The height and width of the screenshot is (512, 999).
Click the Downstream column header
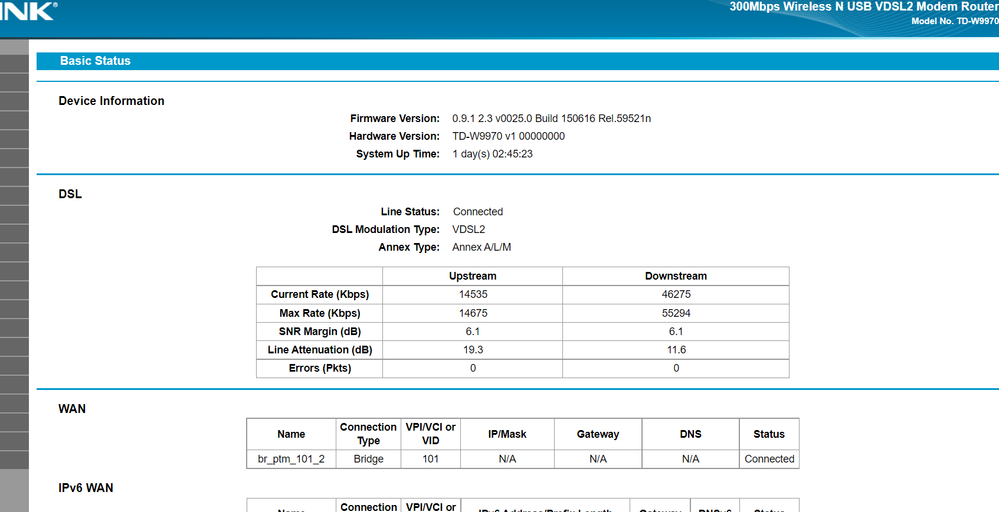(675, 276)
